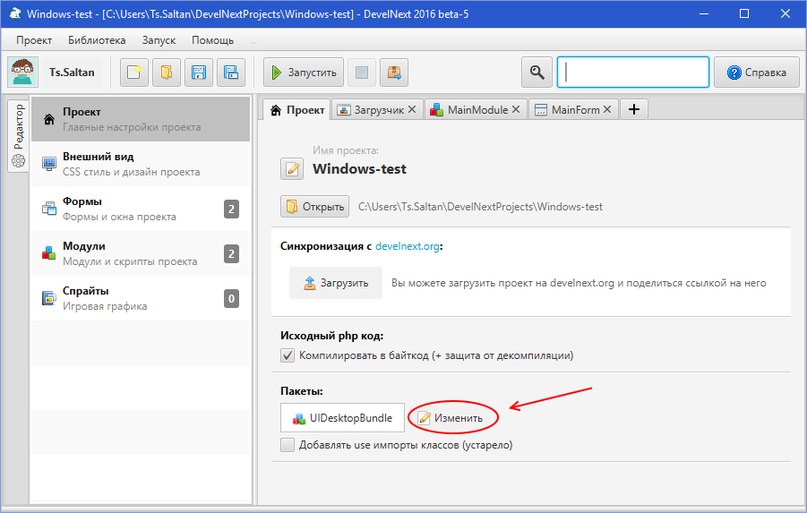Screen dimensions: 807x513
Task: Open the Библиотека menu
Action: pos(97,40)
